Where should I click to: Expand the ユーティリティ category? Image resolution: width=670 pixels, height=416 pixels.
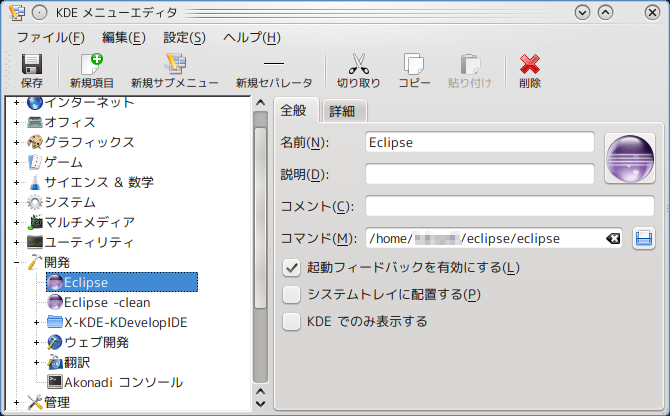tap(16, 243)
